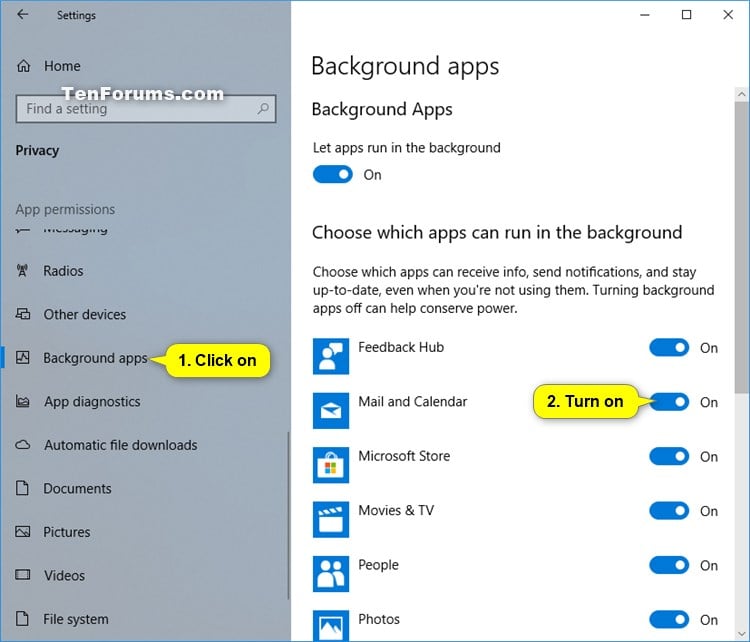
Task: Click the Photos app label
Action: pyautogui.click(x=379, y=619)
